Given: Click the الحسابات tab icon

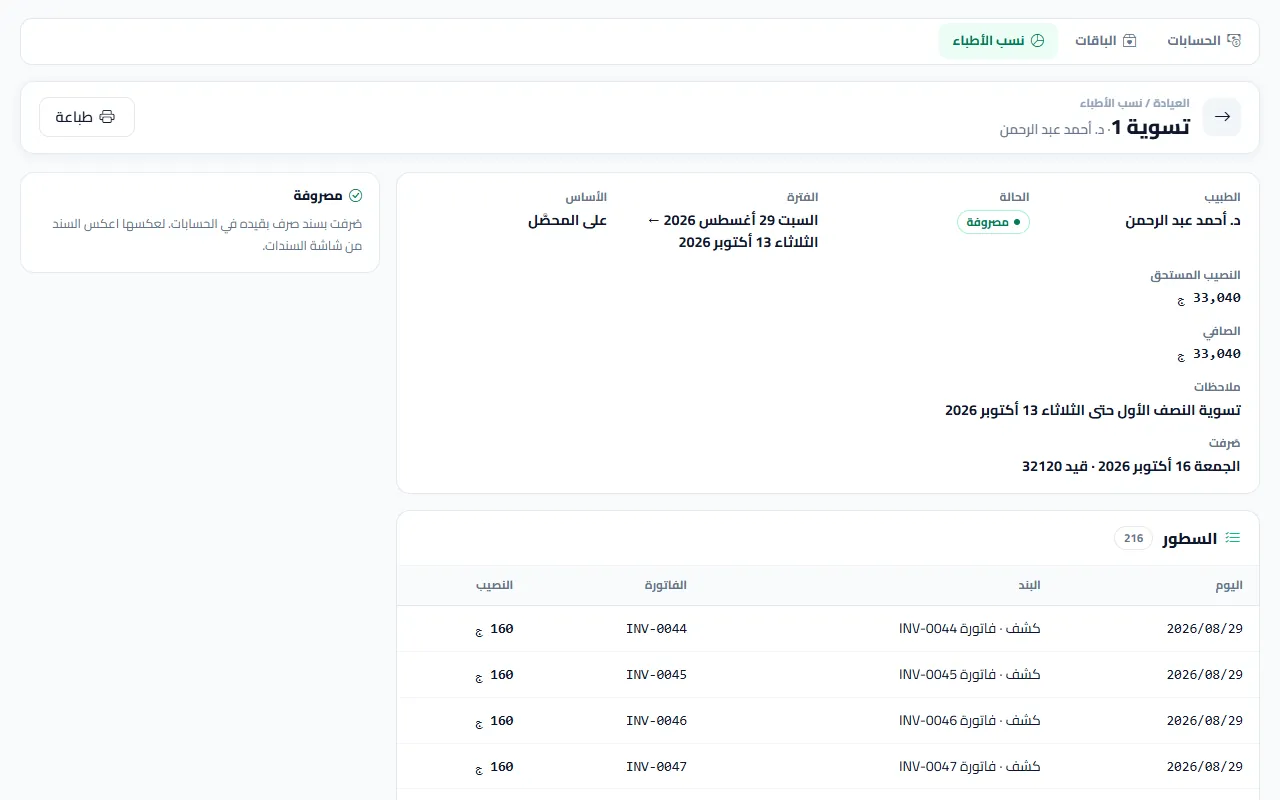Looking at the screenshot, I should point(1234,41).
